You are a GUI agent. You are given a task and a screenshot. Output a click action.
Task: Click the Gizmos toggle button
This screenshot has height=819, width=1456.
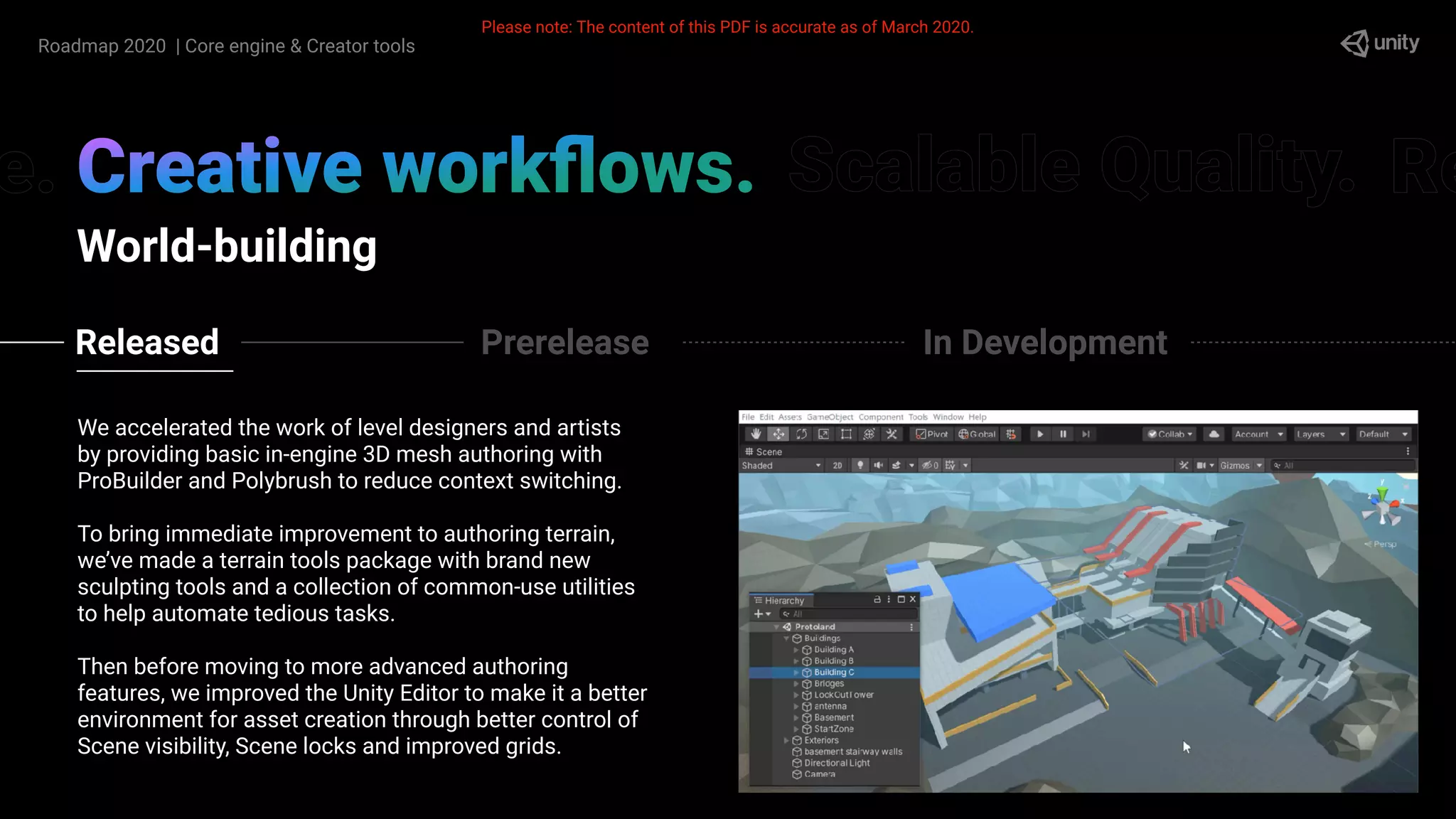click(x=1235, y=466)
